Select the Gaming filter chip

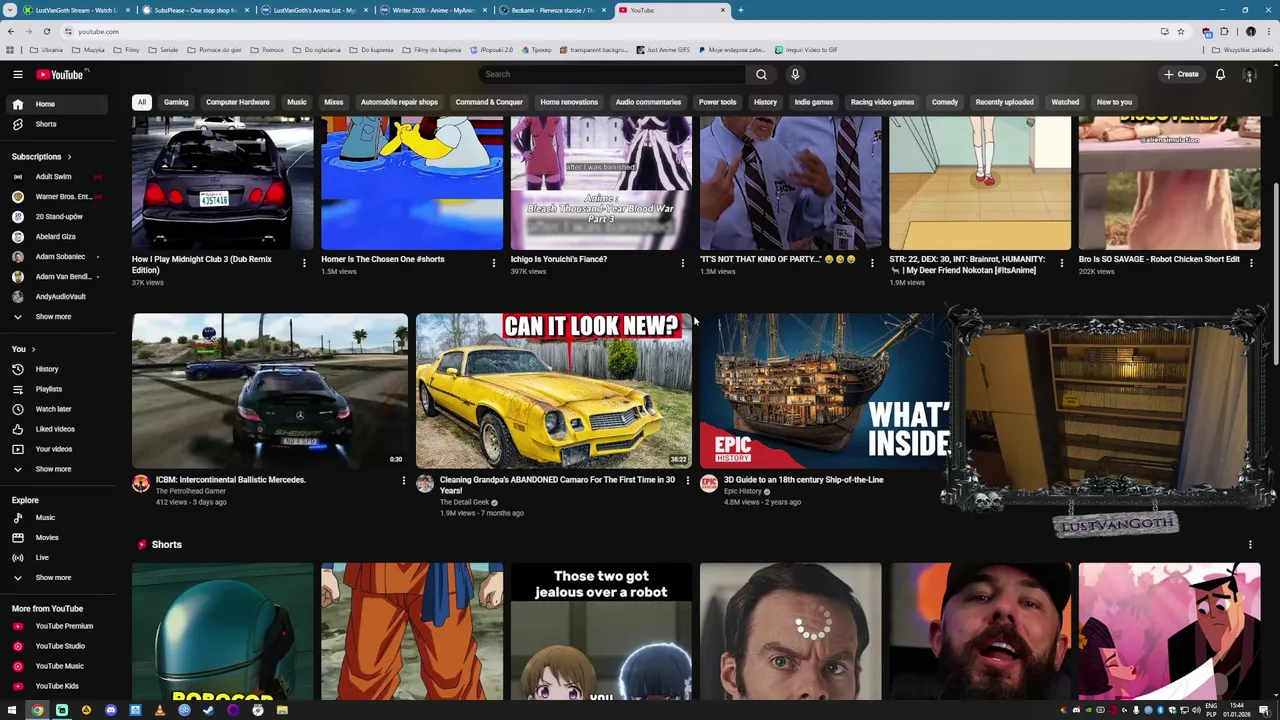(x=176, y=102)
